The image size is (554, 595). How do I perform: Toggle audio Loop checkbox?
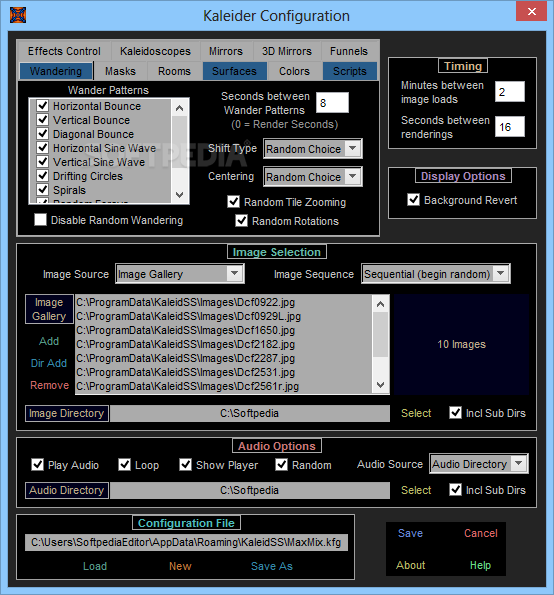(x=124, y=464)
